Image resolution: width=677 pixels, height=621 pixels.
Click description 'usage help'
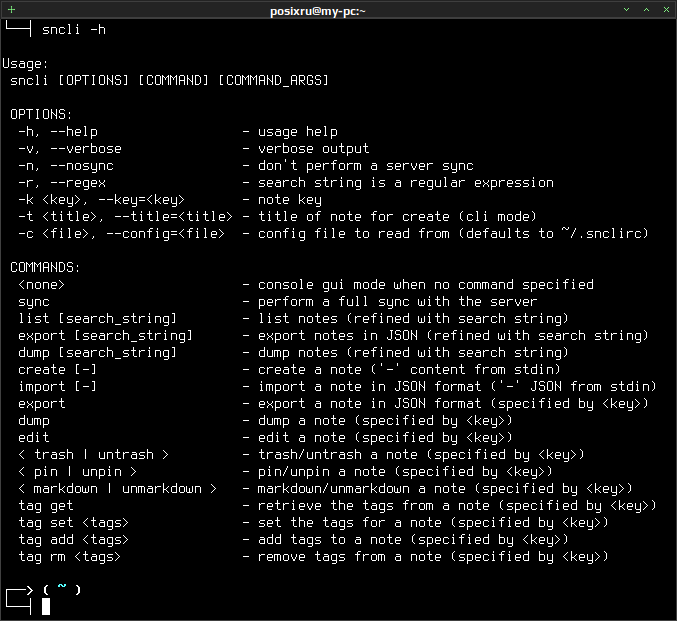[298, 132]
